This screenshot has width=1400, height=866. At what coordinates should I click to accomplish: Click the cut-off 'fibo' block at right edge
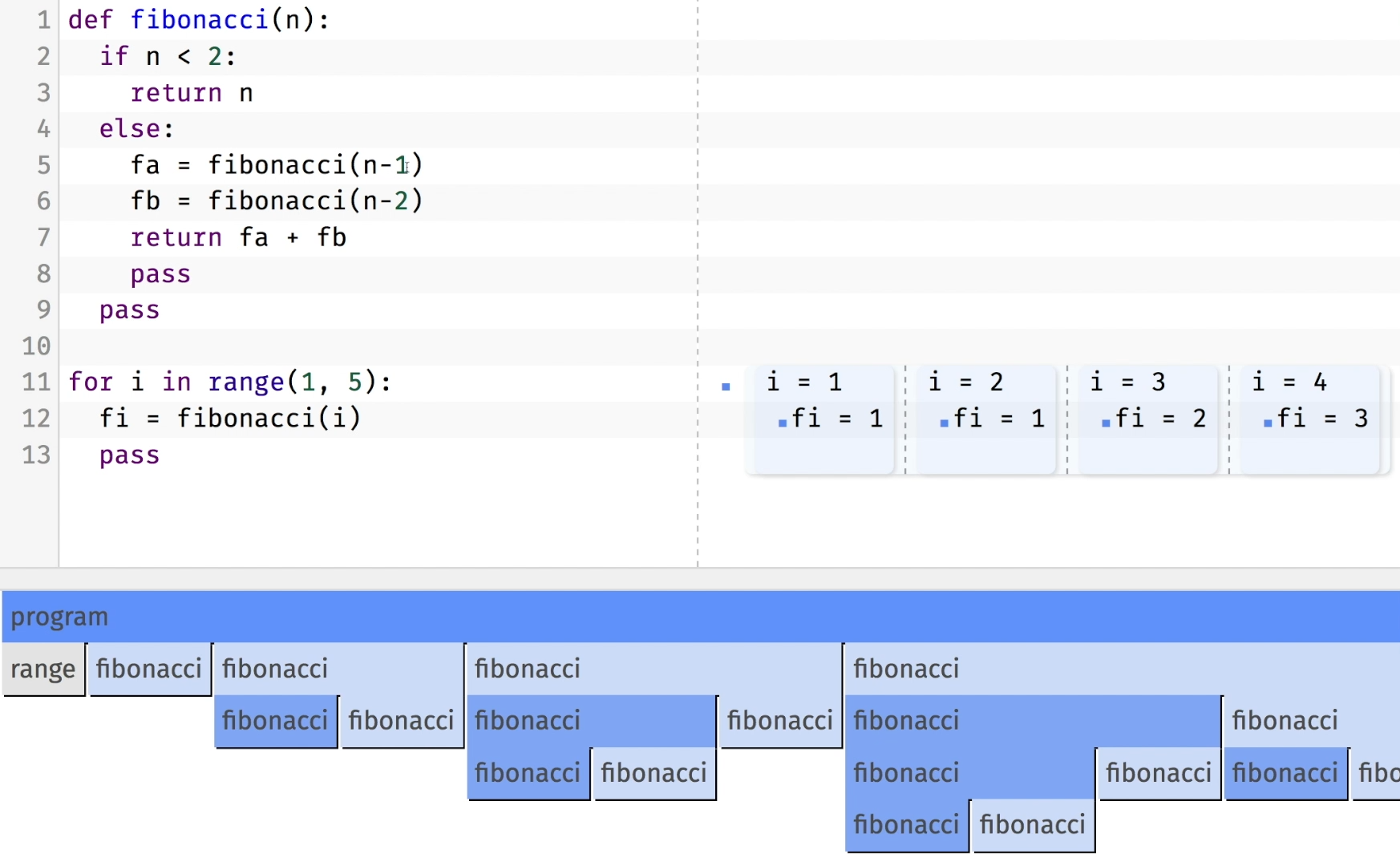[x=1378, y=773]
